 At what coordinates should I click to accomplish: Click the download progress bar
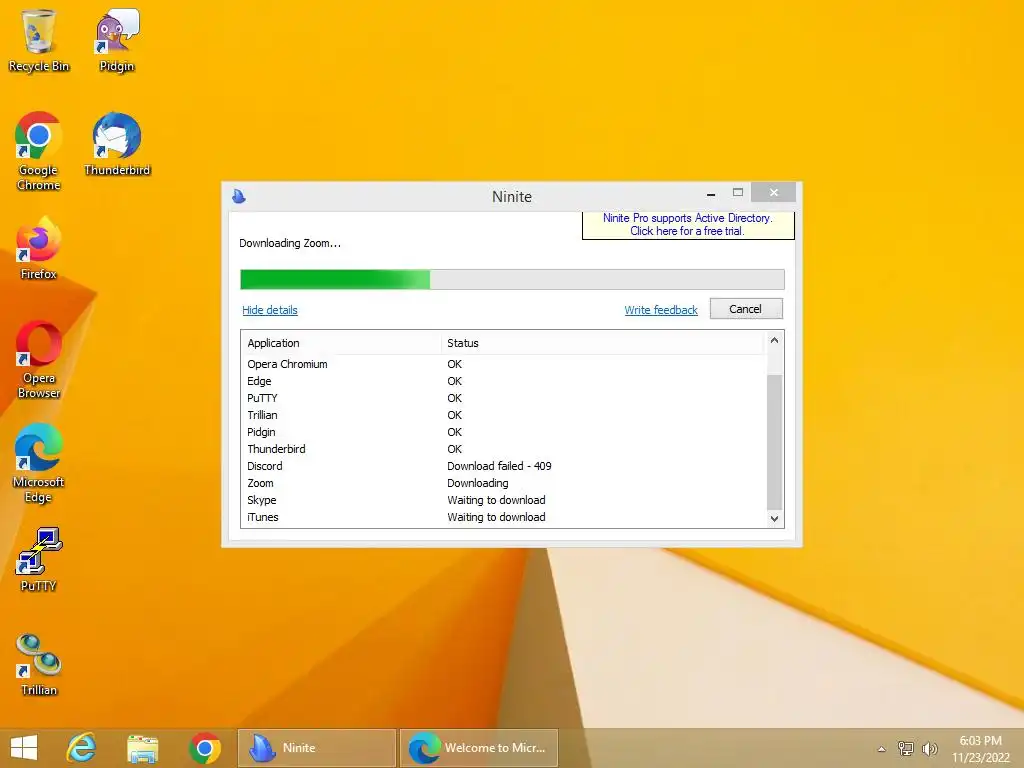click(x=512, y=280)
